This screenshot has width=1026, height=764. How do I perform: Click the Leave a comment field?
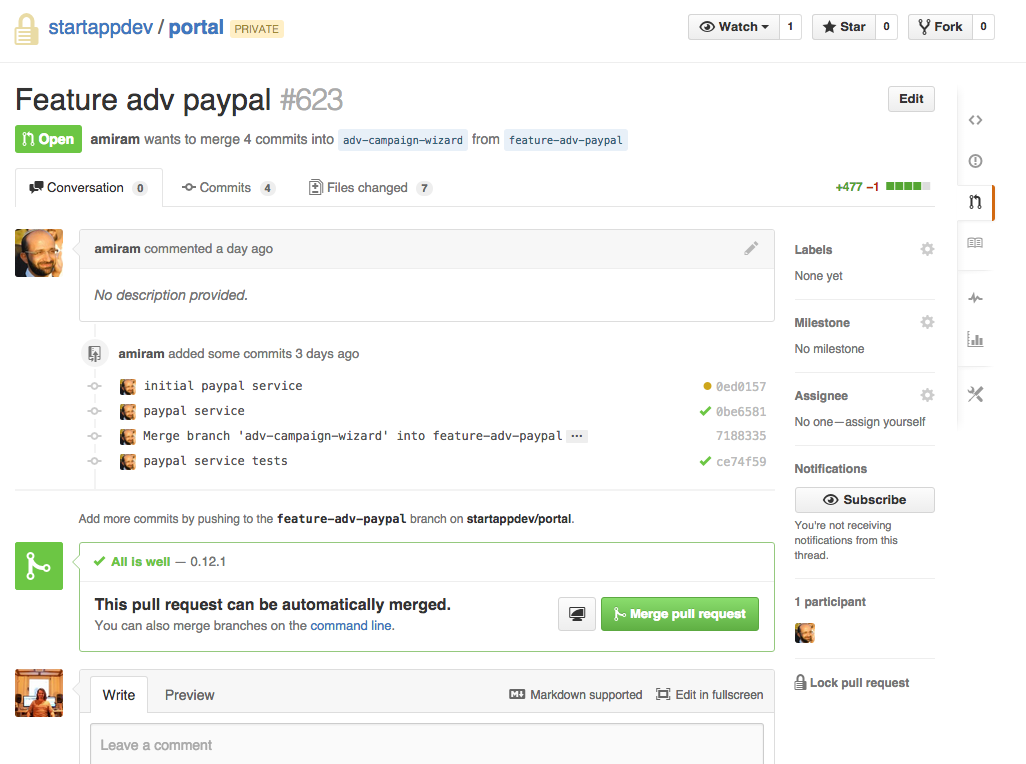[427, 744]
